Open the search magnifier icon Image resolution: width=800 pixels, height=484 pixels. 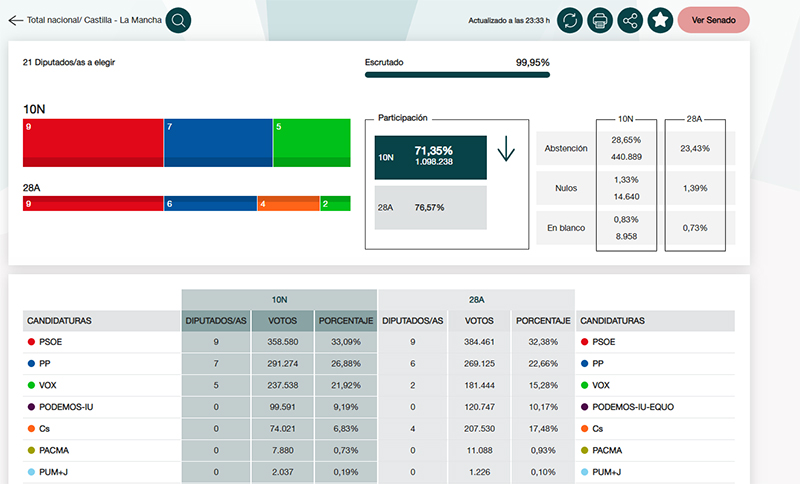tap(177, 20)
